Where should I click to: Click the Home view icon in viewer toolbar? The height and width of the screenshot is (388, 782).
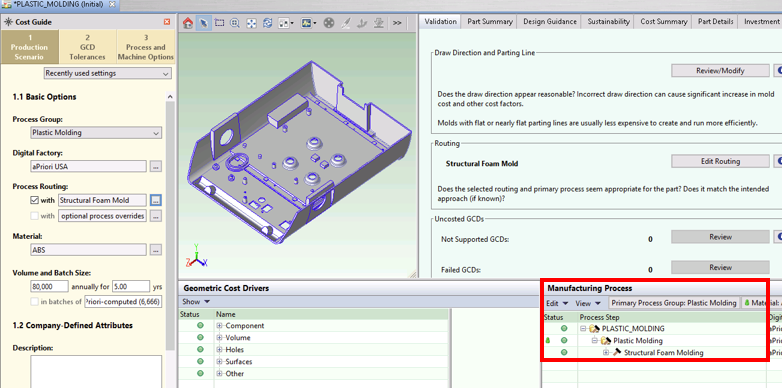(188, 22)
